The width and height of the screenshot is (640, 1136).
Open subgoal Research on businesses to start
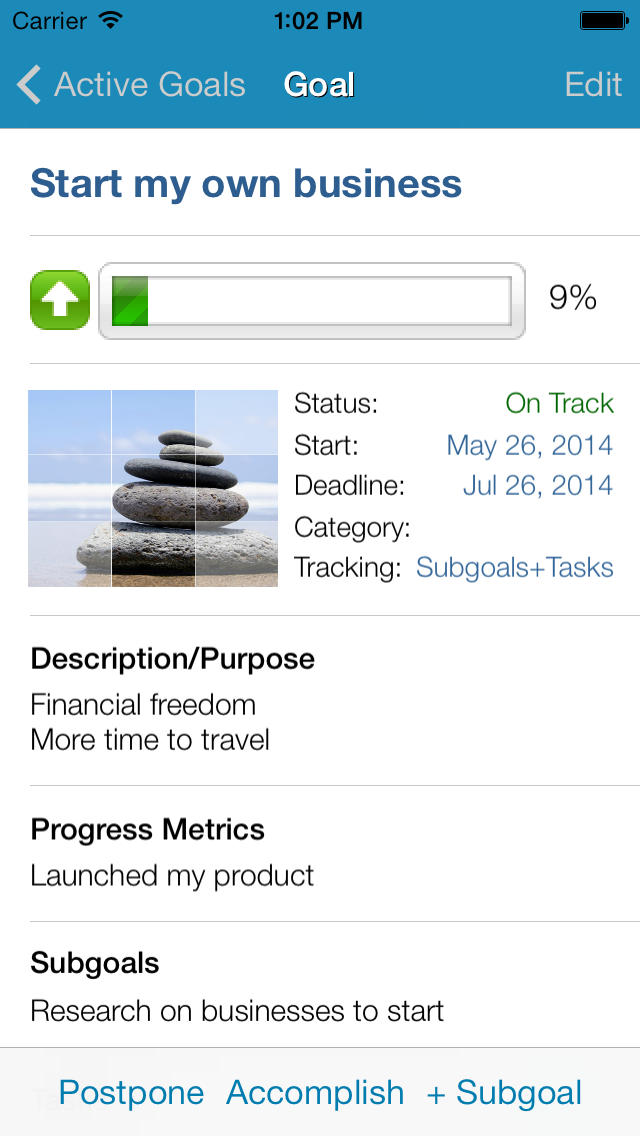pos(237,1011)
